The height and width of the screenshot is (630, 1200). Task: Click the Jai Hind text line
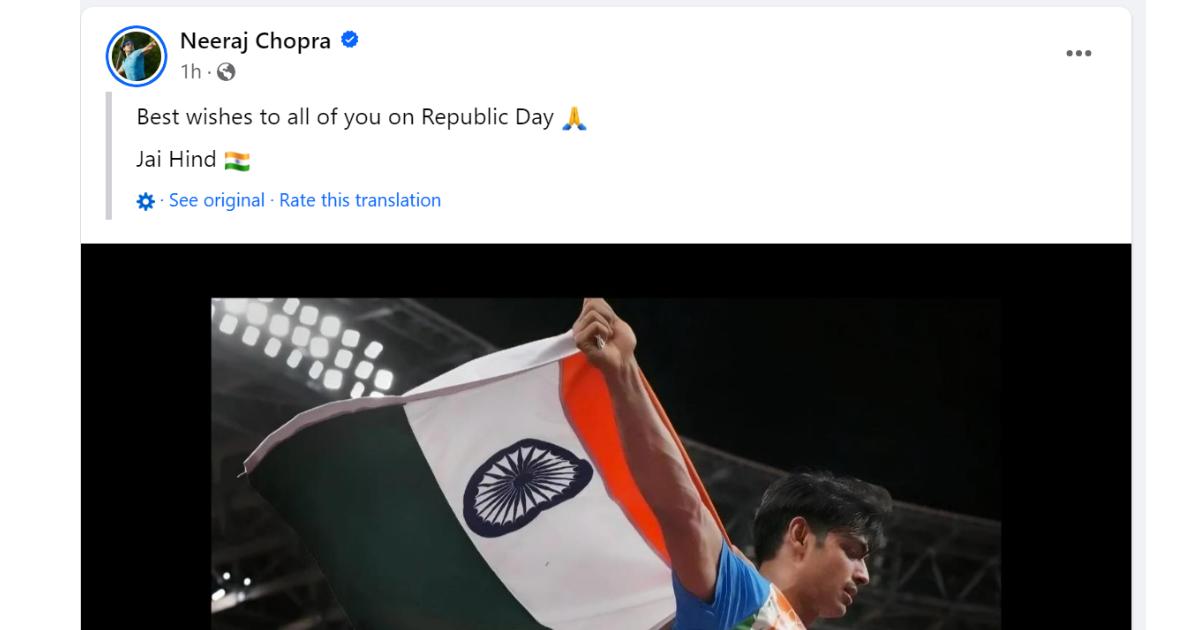coord(177,159)
